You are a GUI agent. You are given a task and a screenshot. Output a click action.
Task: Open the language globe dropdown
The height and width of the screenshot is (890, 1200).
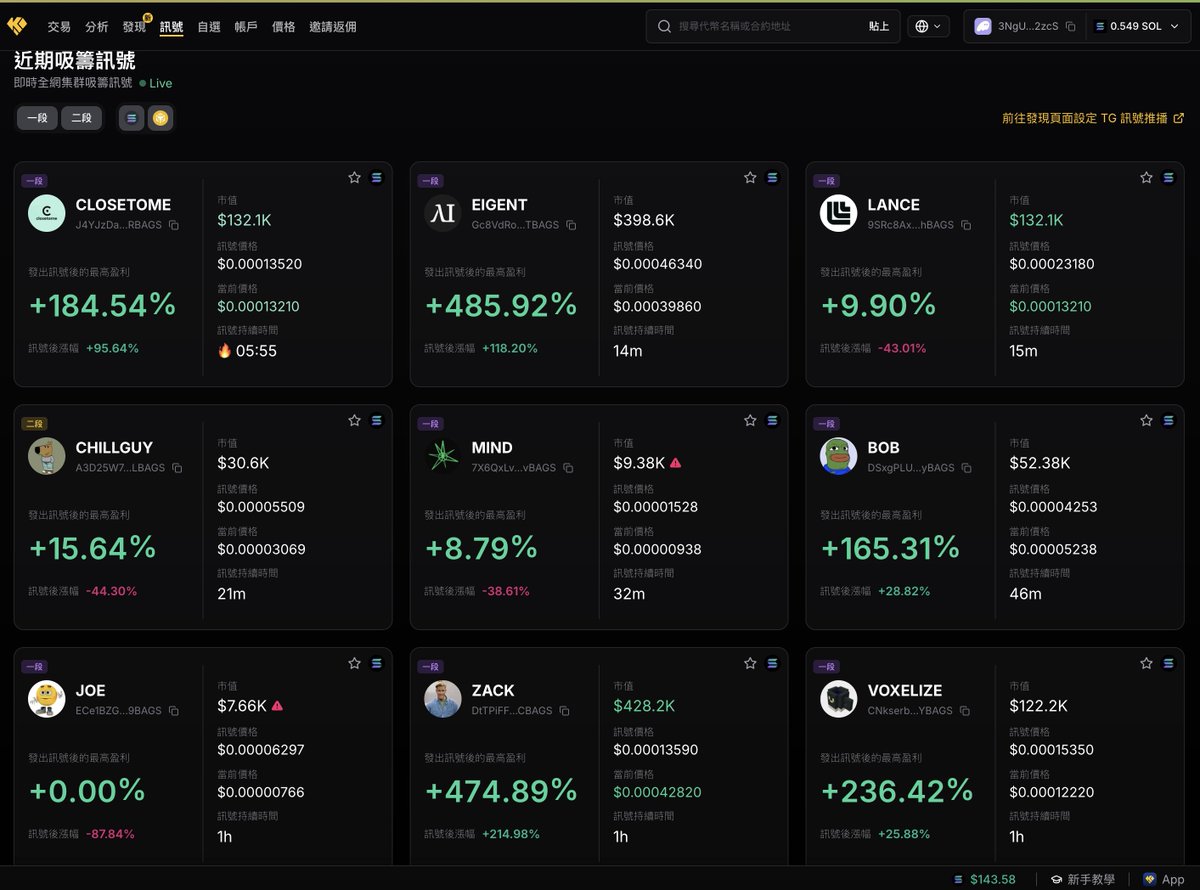(x=929, y=27)
